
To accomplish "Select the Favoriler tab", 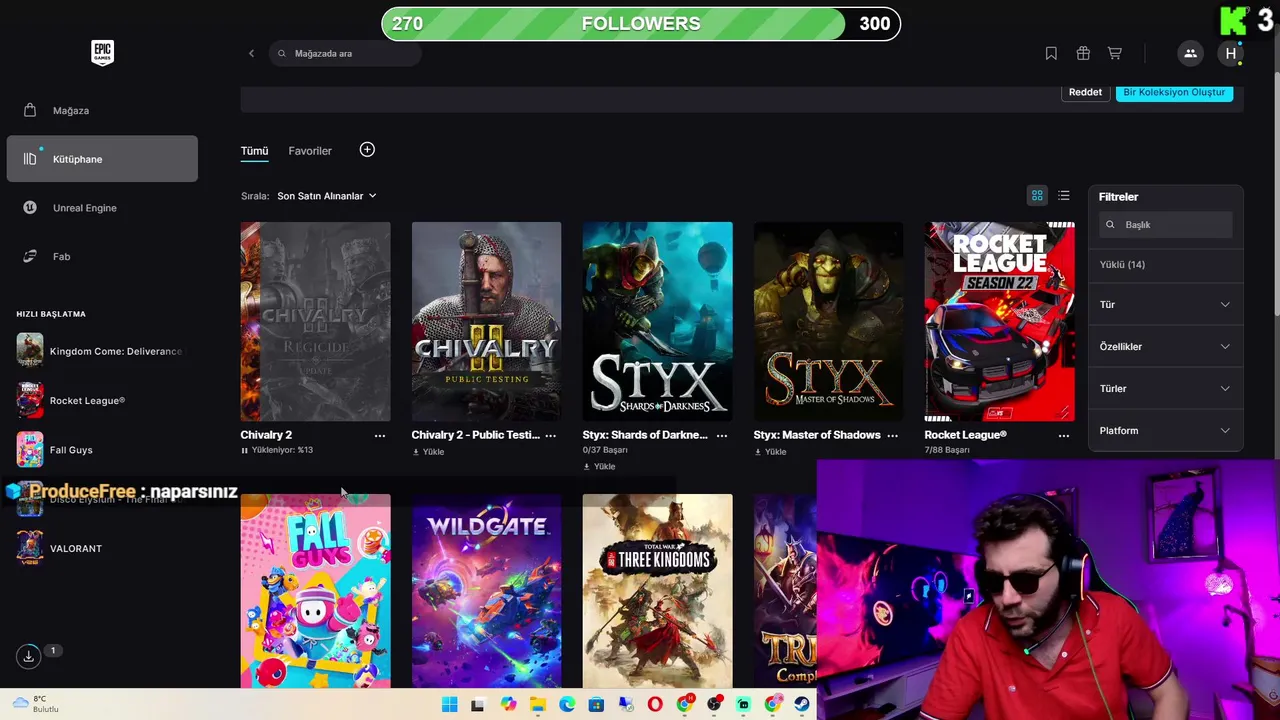I will click(x=310, y=151).
